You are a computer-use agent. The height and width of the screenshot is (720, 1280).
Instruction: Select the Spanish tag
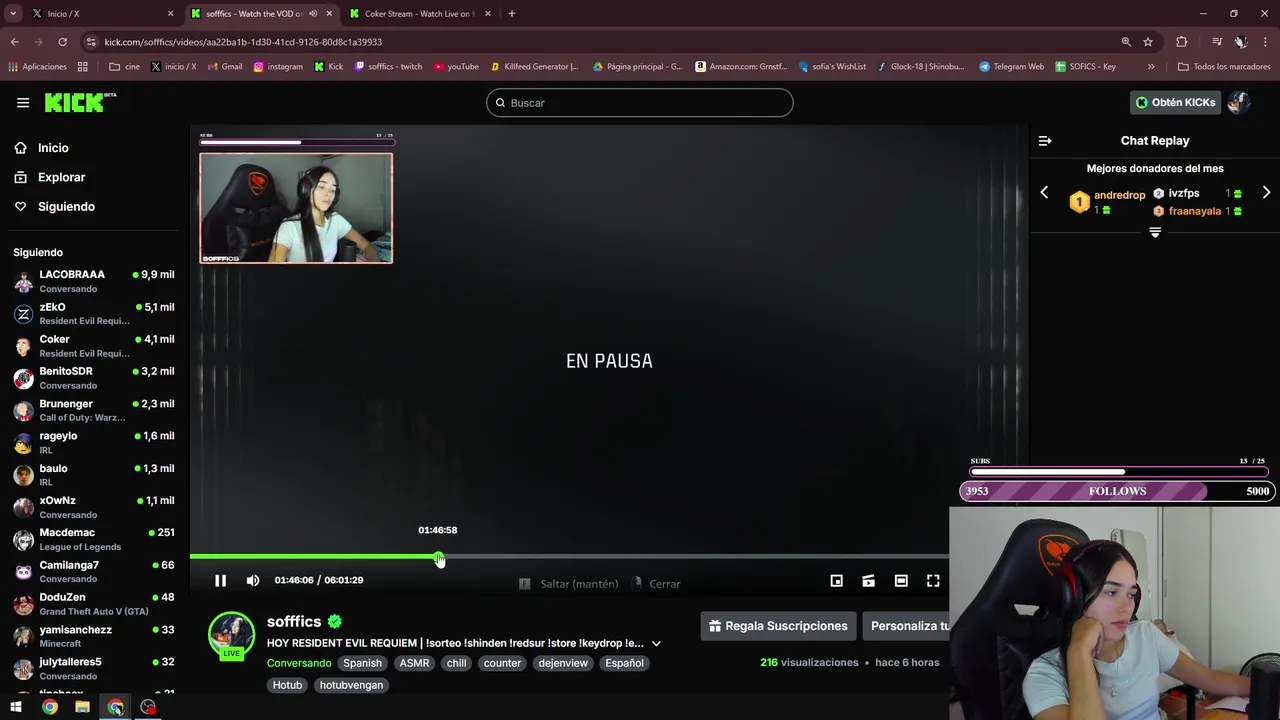pyautogui.click(x=362, y=663)
